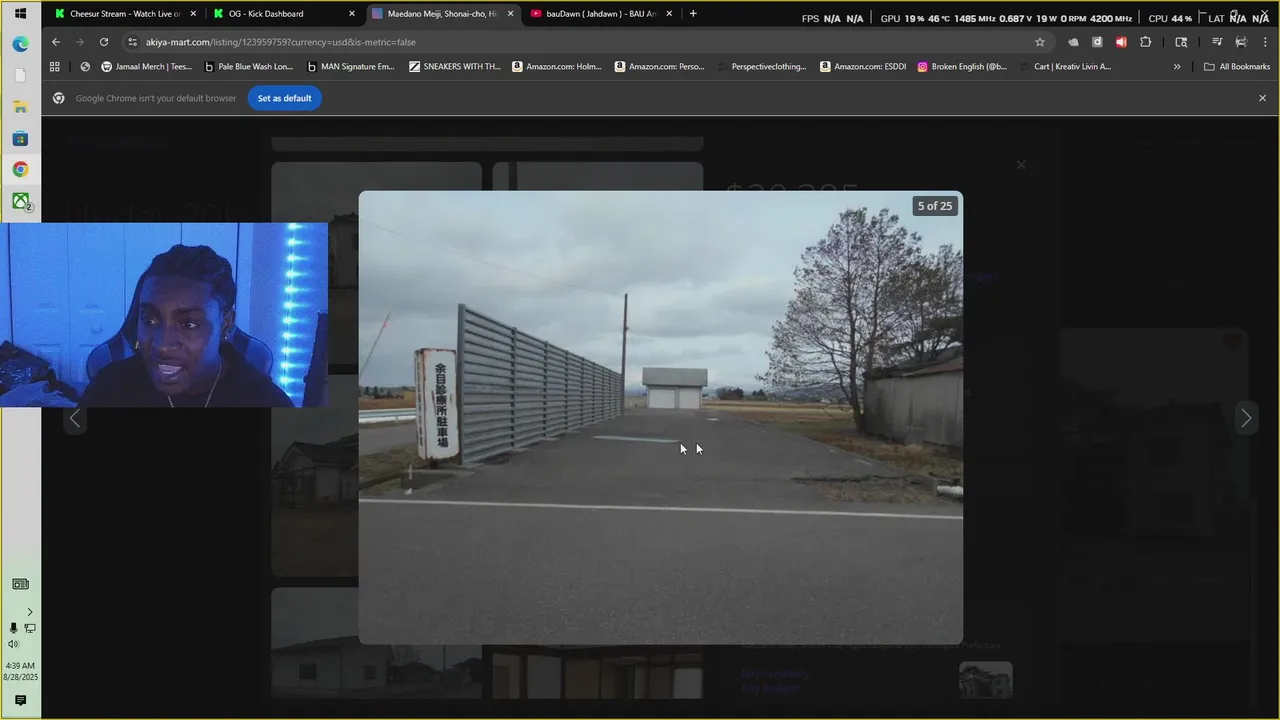Click the Set as default button
The height and width of the screenshot is (720, 1280).
(x=285, y=98)
